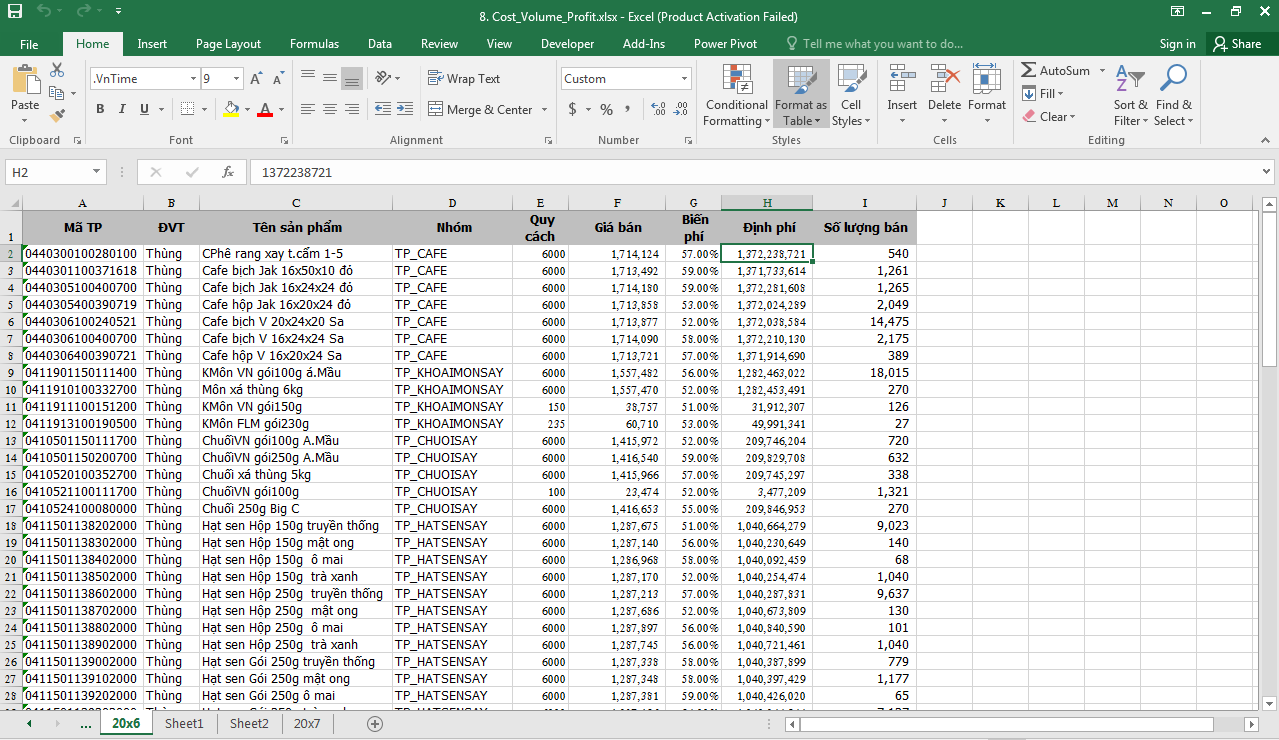1279x740 pixels.
Task: Open the Format cells menu
Action: [987, 95]
